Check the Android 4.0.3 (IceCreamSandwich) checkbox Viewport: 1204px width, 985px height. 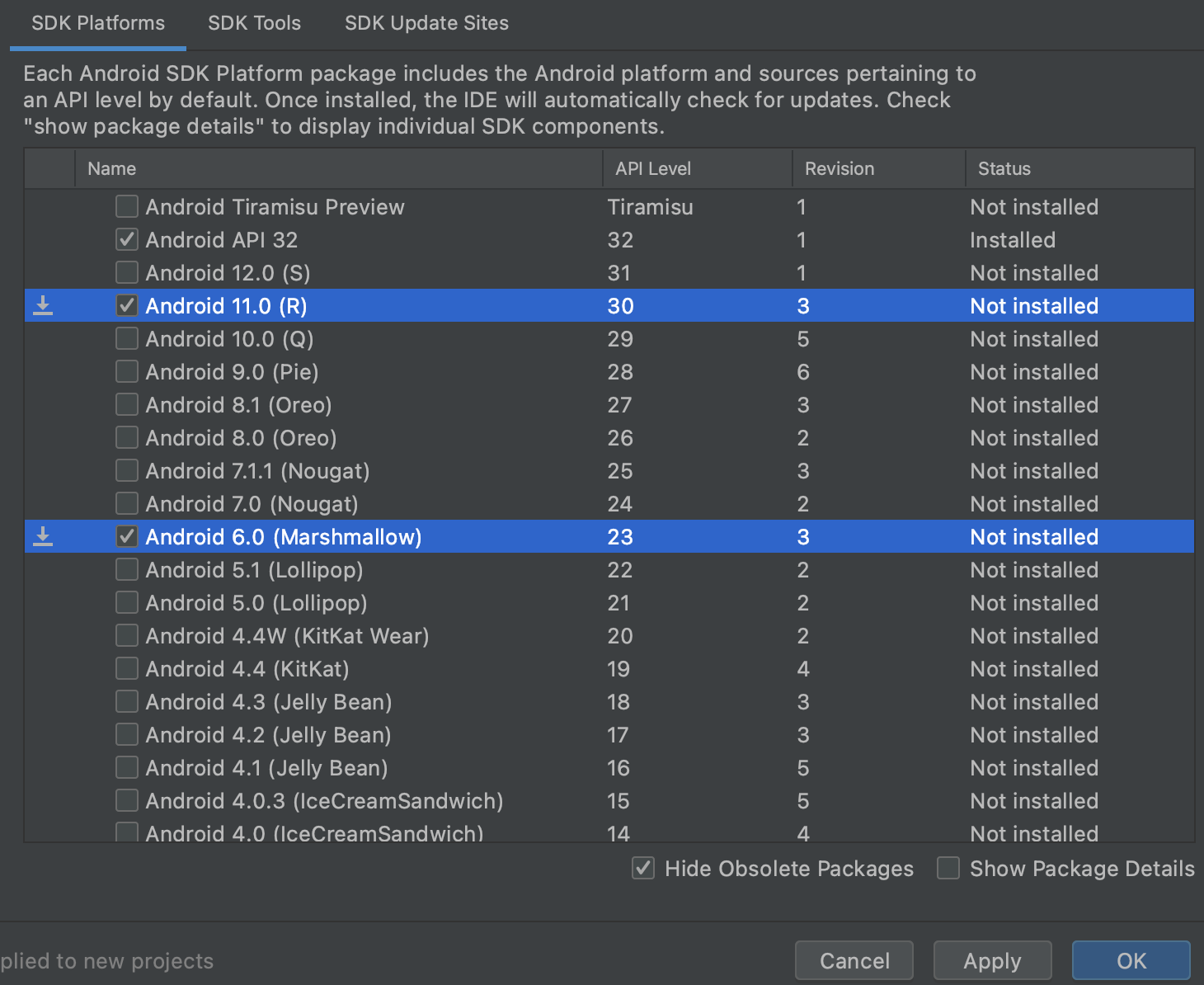(x=127, y=800)
